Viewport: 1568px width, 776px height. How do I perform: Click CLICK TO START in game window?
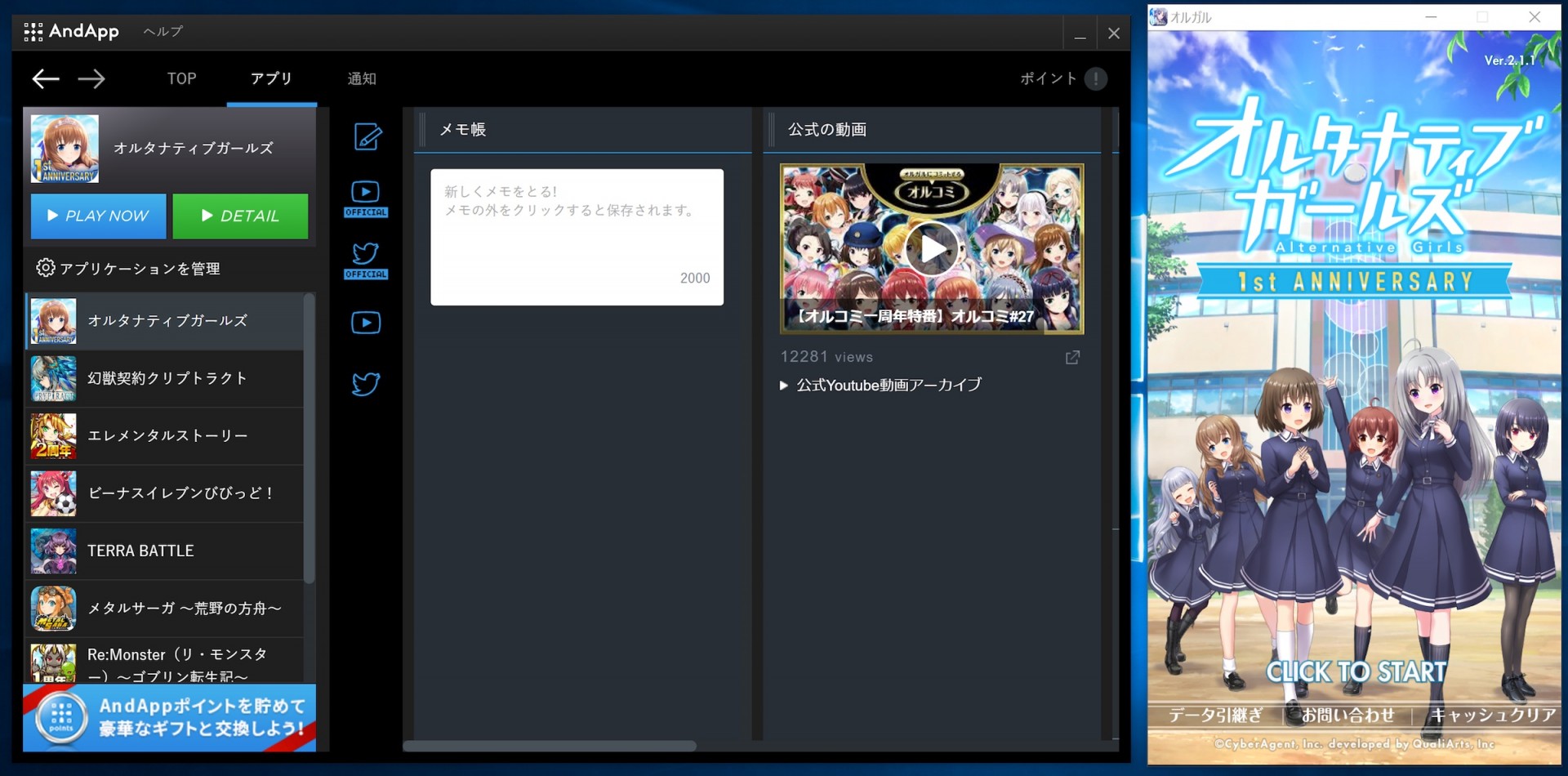[1356, 671]
